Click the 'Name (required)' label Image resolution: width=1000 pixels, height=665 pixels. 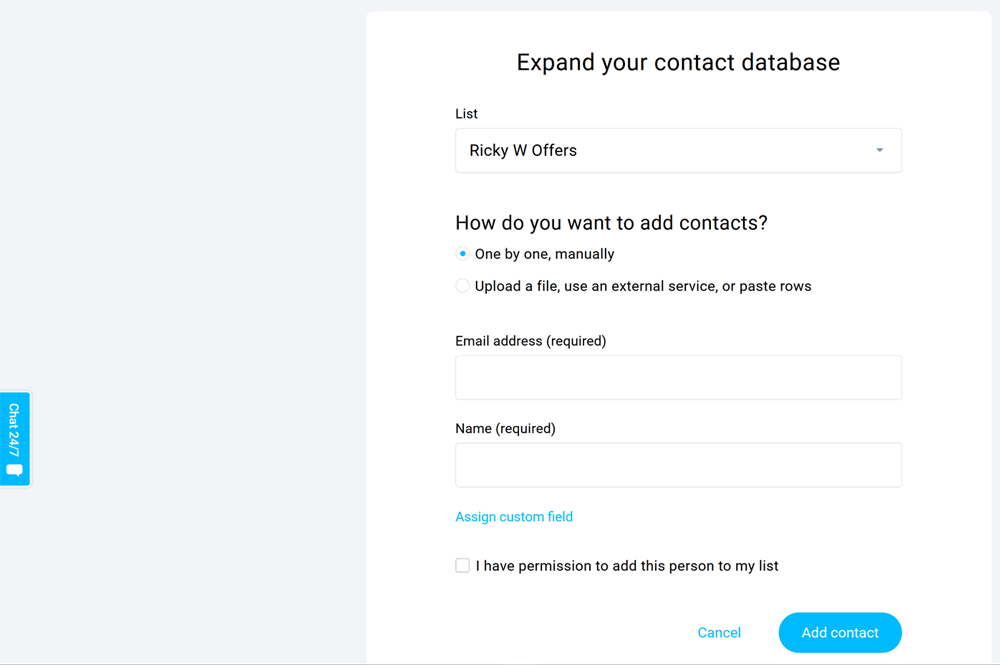click(x=505, y=429)
